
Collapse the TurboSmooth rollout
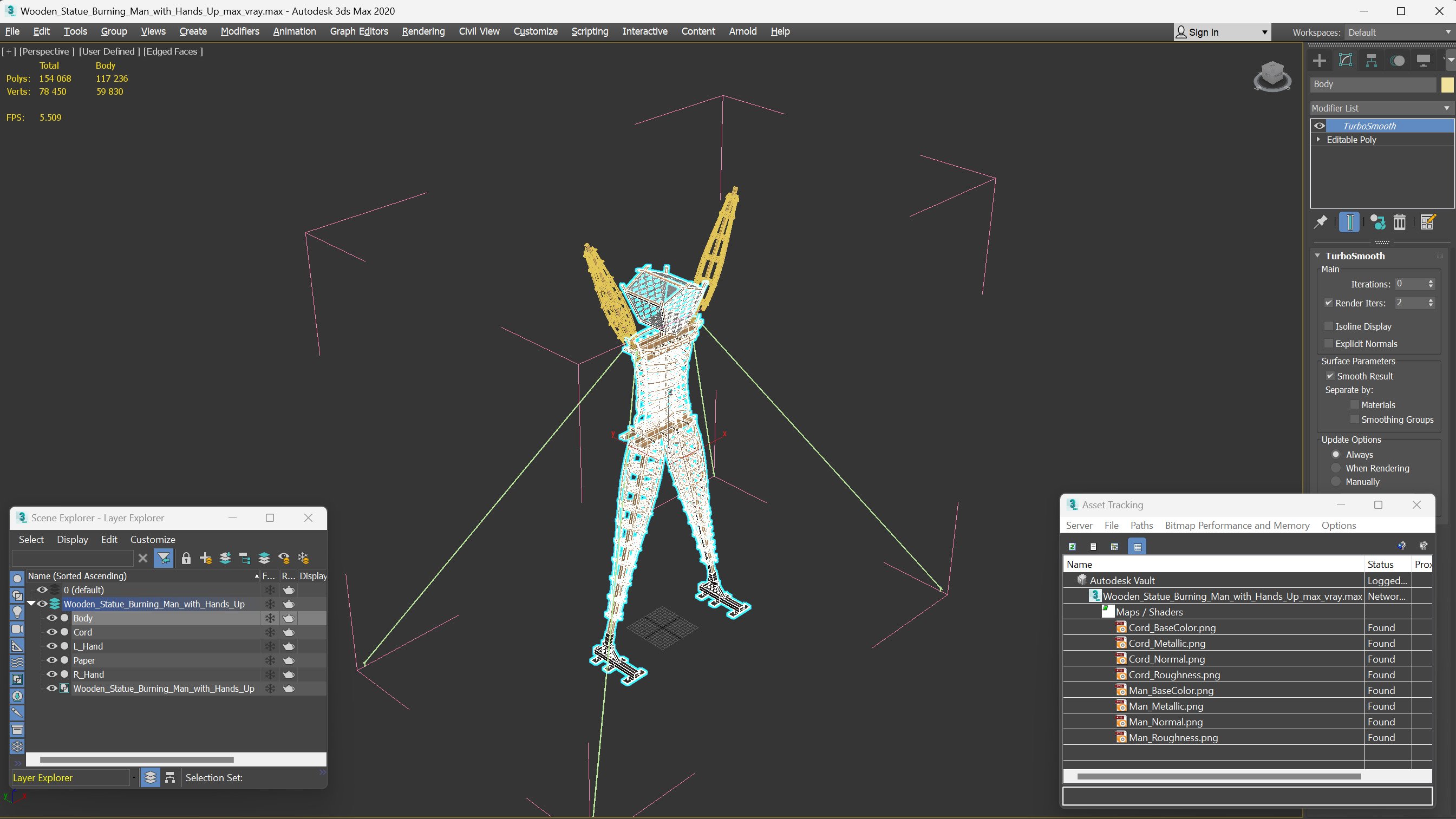coord(1317,255)
